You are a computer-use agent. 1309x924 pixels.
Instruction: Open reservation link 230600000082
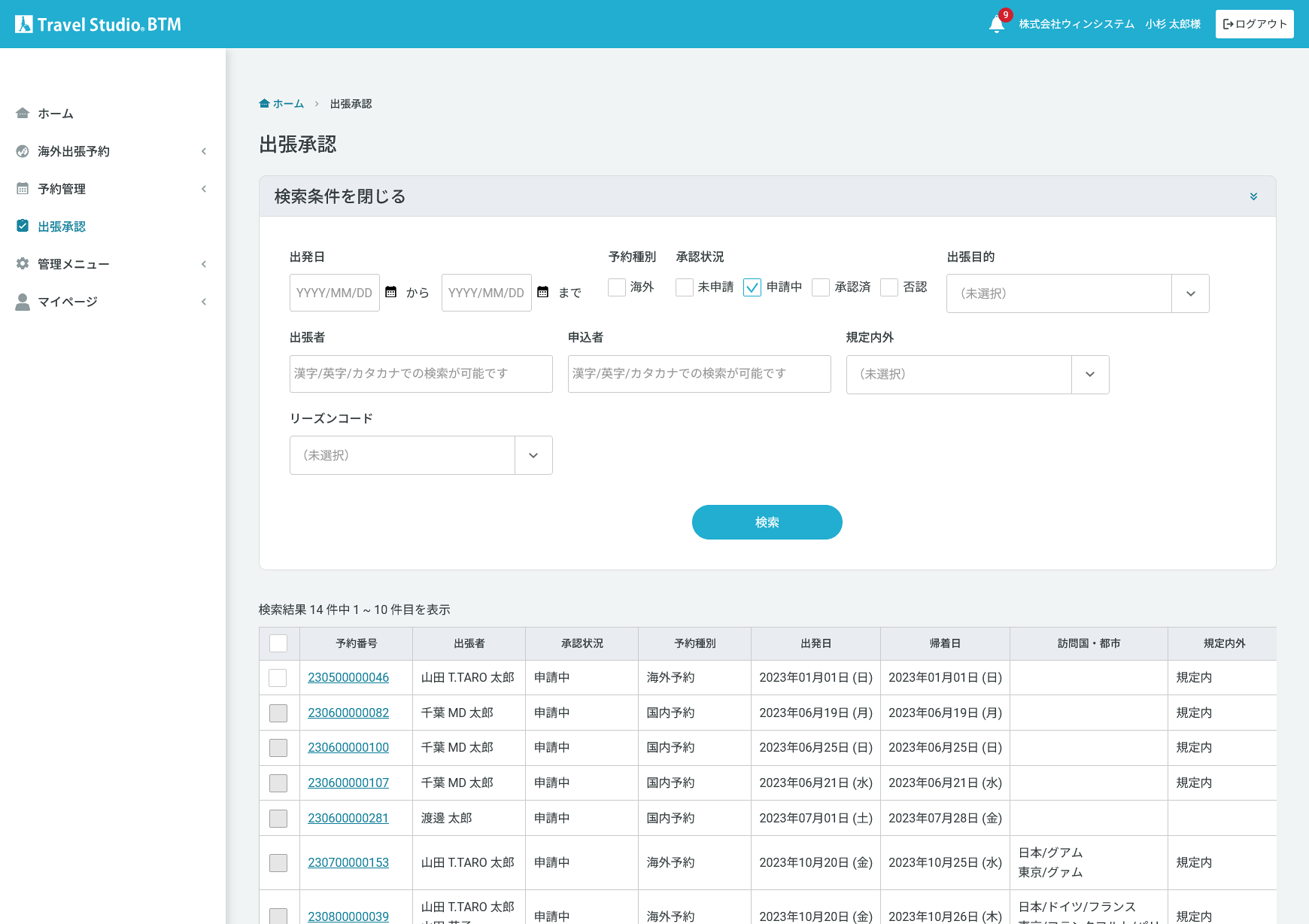click(348, 713)
